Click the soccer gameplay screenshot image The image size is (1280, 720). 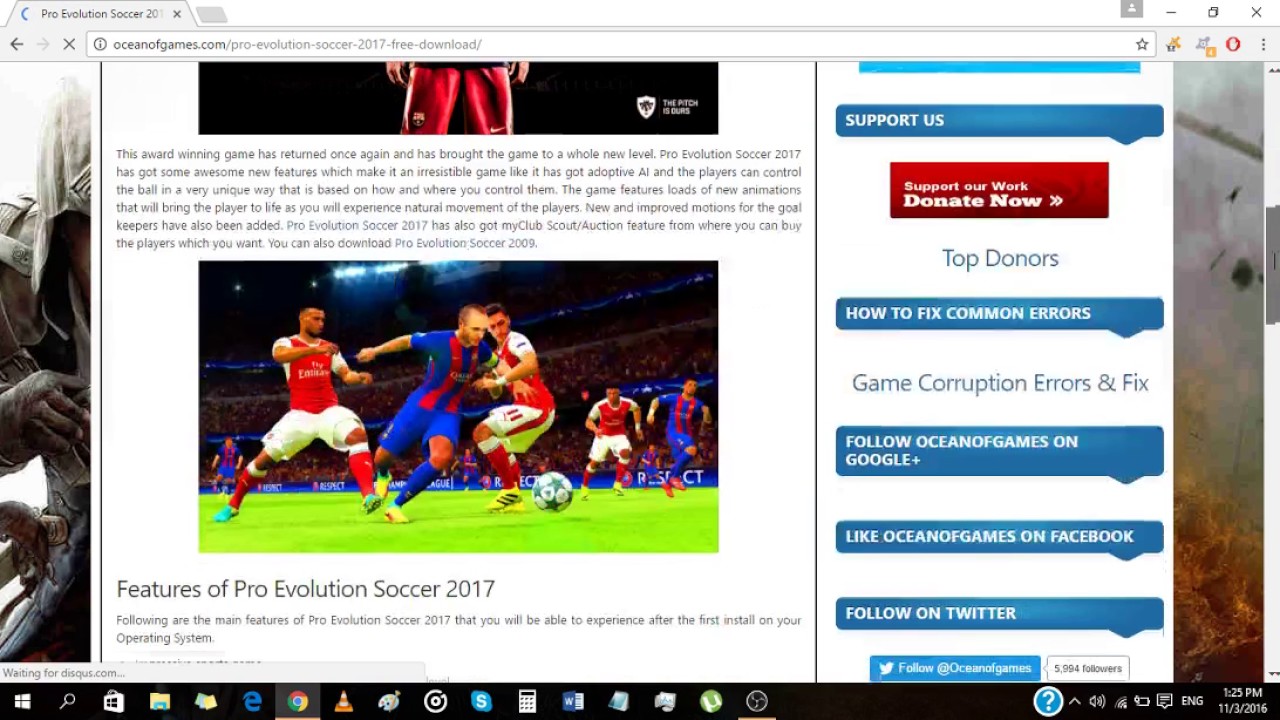(x=458, y=407)
